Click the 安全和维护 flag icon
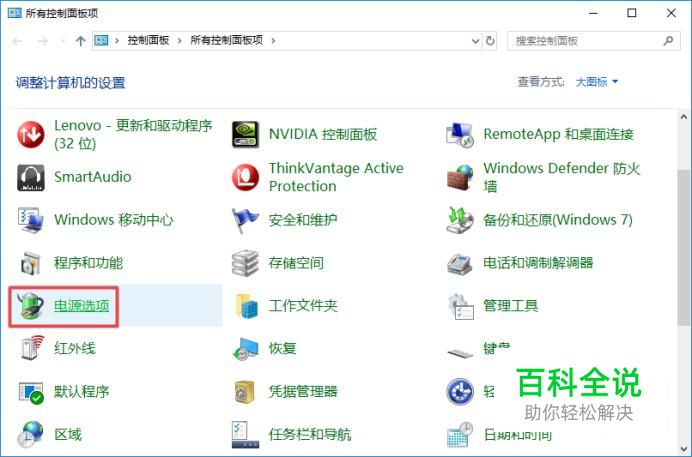 (x=244, y=220)
